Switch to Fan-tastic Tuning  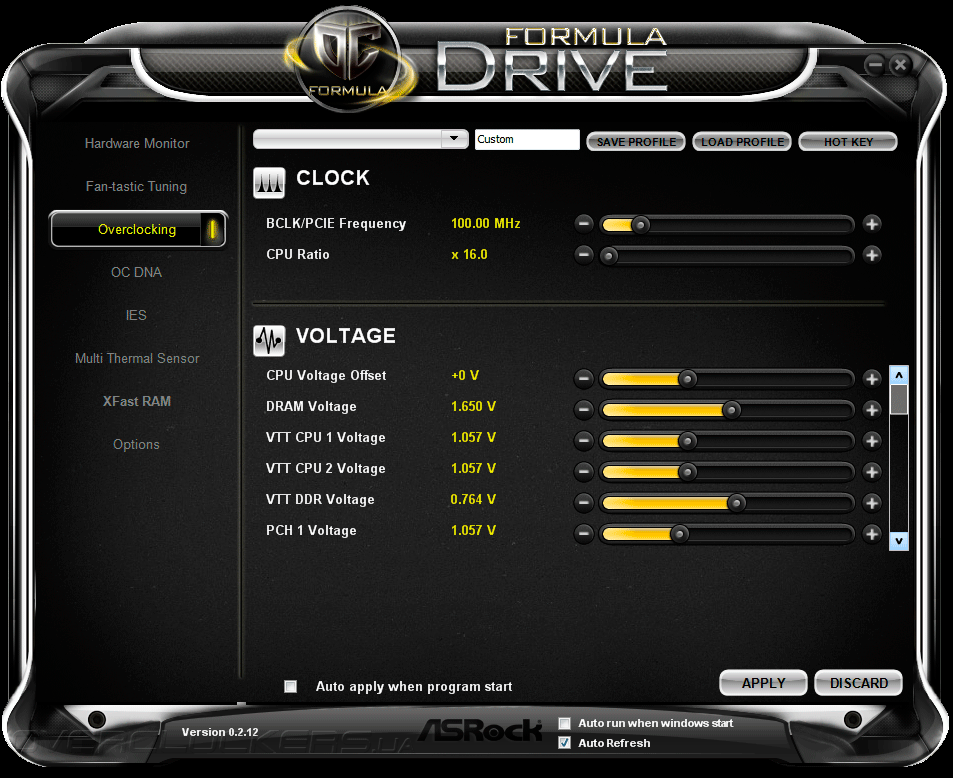point(136,187)
